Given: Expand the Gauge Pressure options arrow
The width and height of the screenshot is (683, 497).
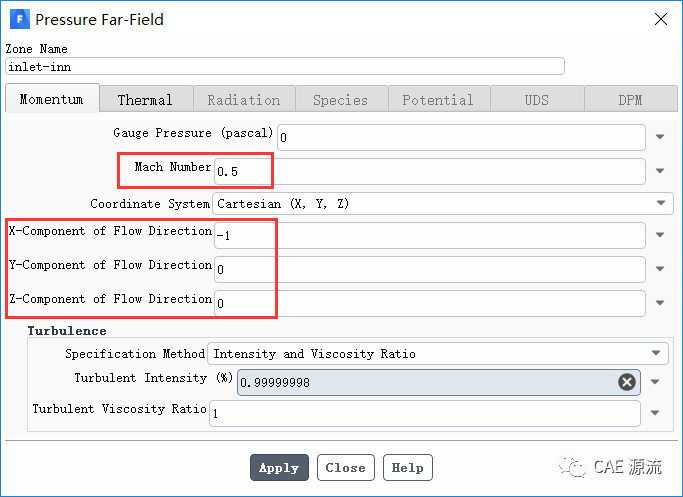Looking at the screenshot, I should point(659,138).
